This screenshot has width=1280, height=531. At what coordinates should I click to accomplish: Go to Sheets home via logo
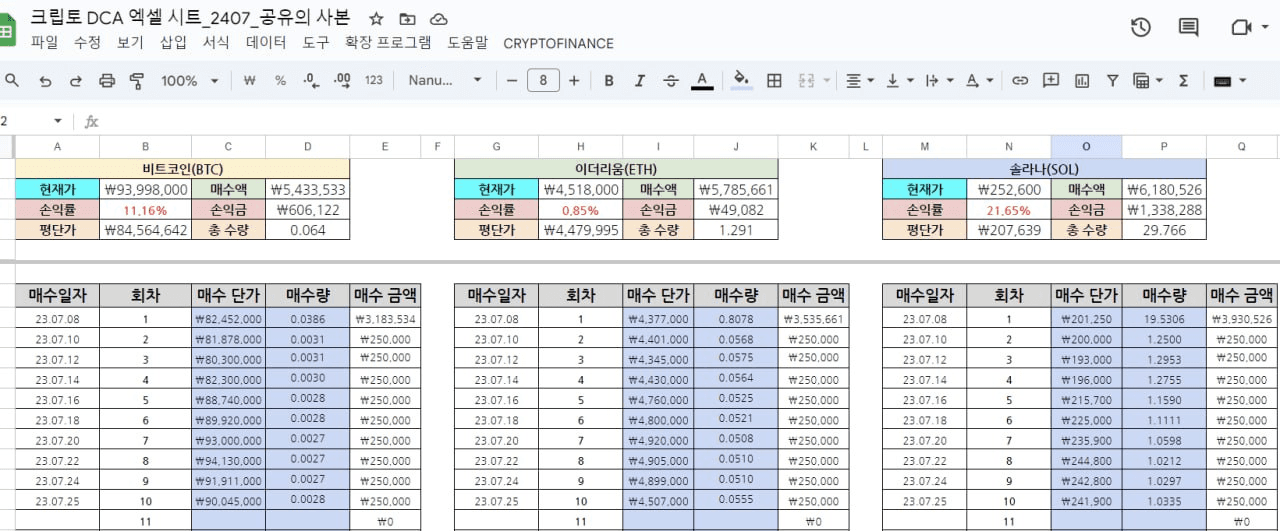pyautogui.click(x=6, y=30)
